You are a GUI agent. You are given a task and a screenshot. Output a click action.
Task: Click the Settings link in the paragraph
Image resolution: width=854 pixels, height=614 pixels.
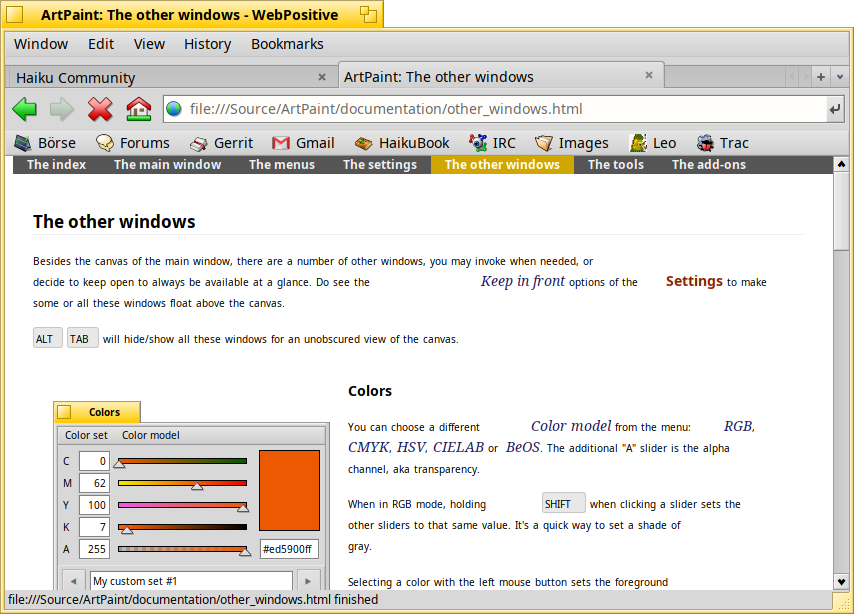(694, 282)
